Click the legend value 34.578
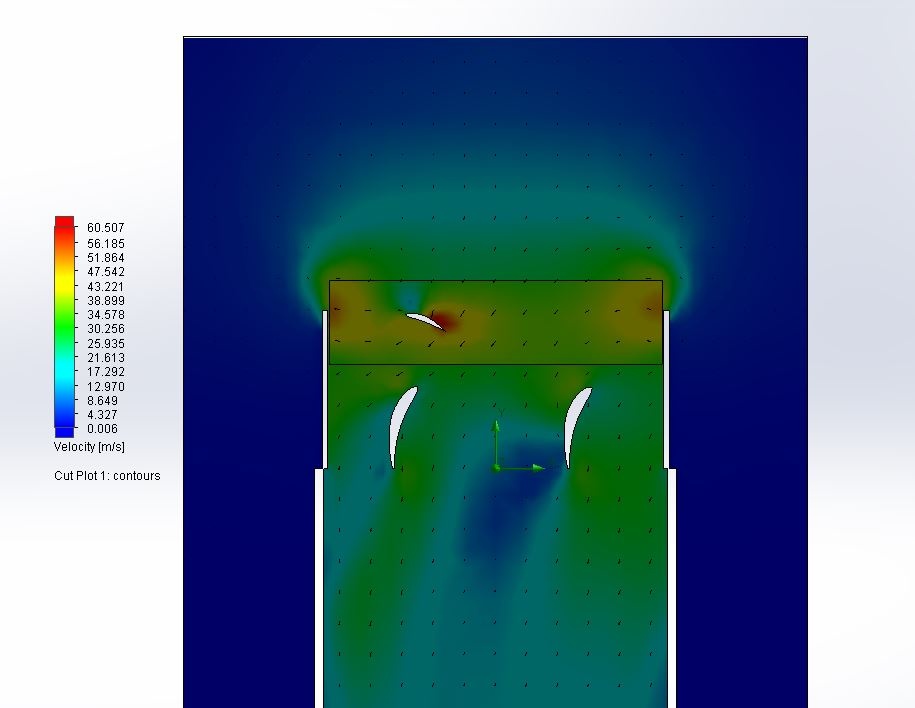Image resolution: width=915 pixels, height=708 pixels. coord(106,315)
